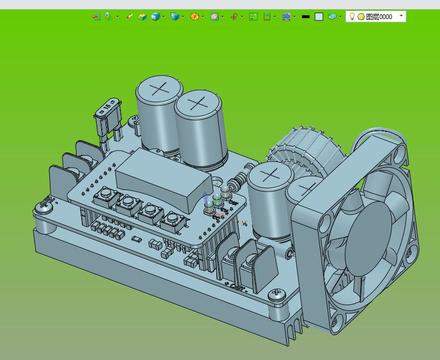Screen dimensions: 440x360
Task: Expand the arrow beside the orange circle icon
Action: [203, 17]
